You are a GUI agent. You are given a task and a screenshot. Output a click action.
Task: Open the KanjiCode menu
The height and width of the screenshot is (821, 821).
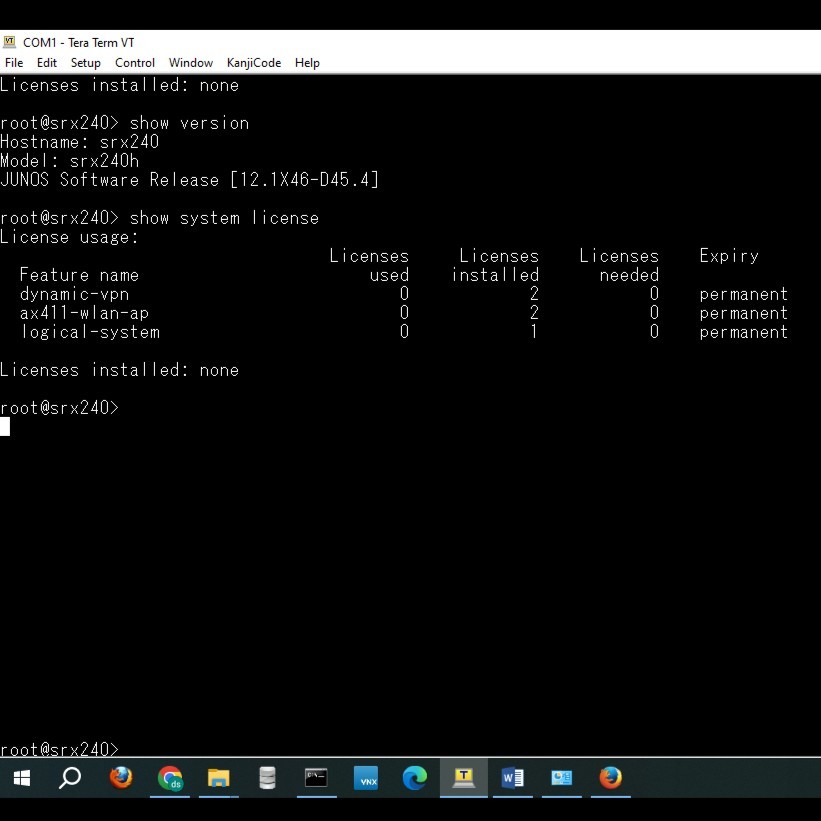click(x=254, y=63)
